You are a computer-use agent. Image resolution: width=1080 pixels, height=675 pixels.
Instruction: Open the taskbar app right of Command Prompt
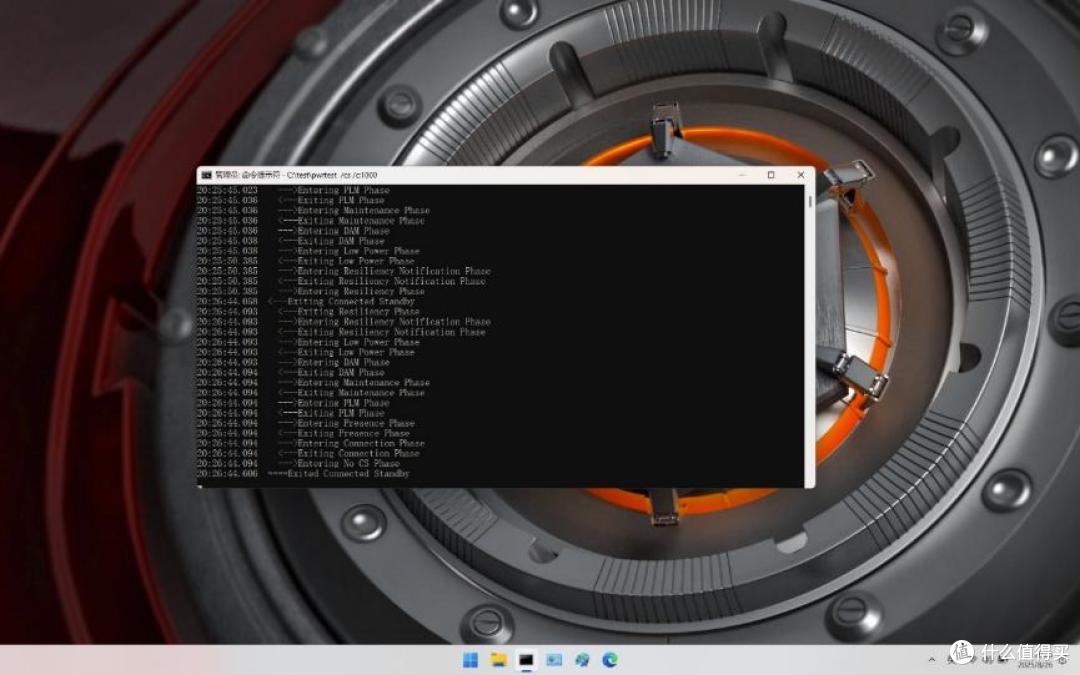554,661
